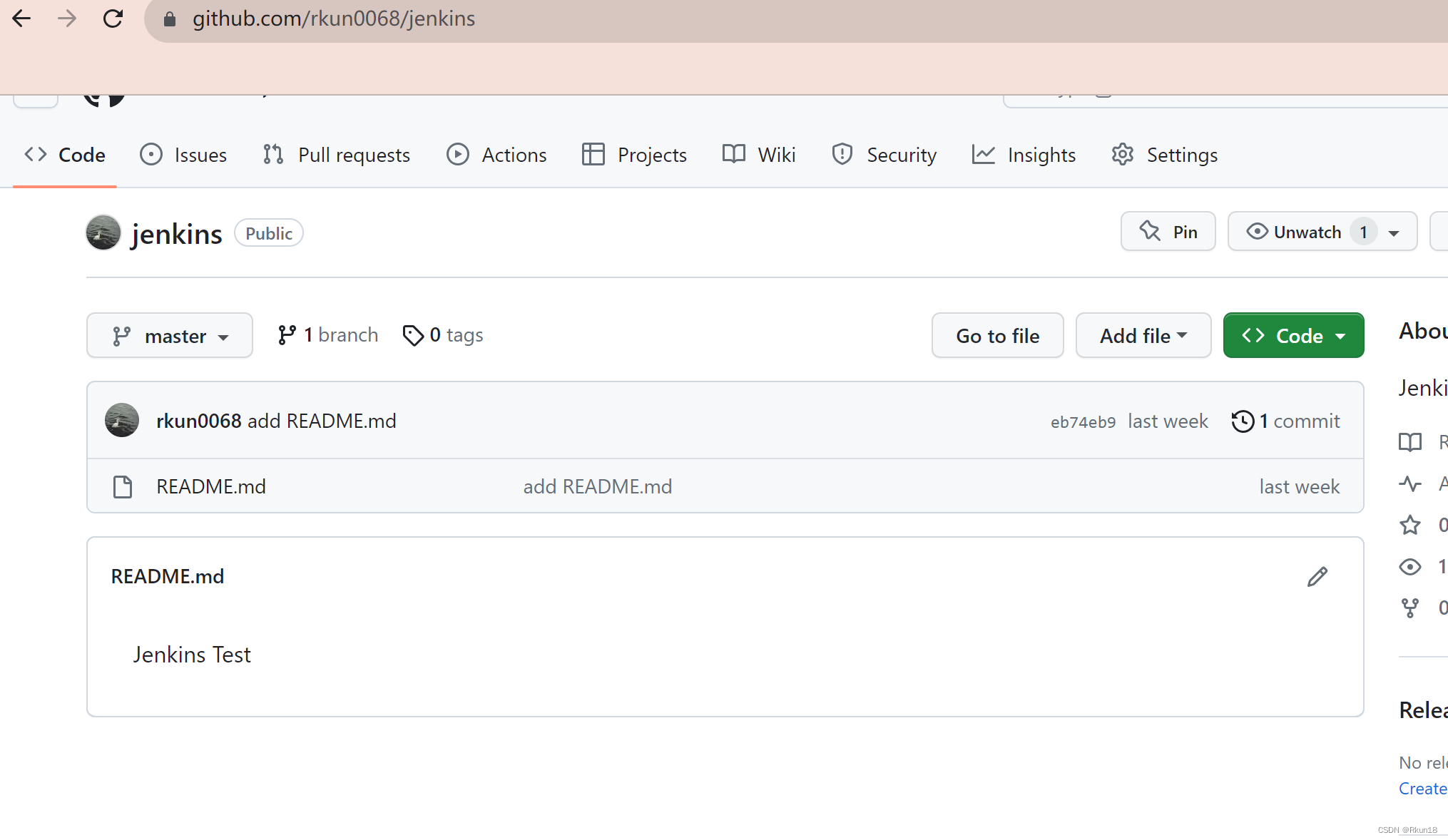Click the file icon next to README.md
The height and width of the screenshot is (840, 1448).
[x=123, y=486]
